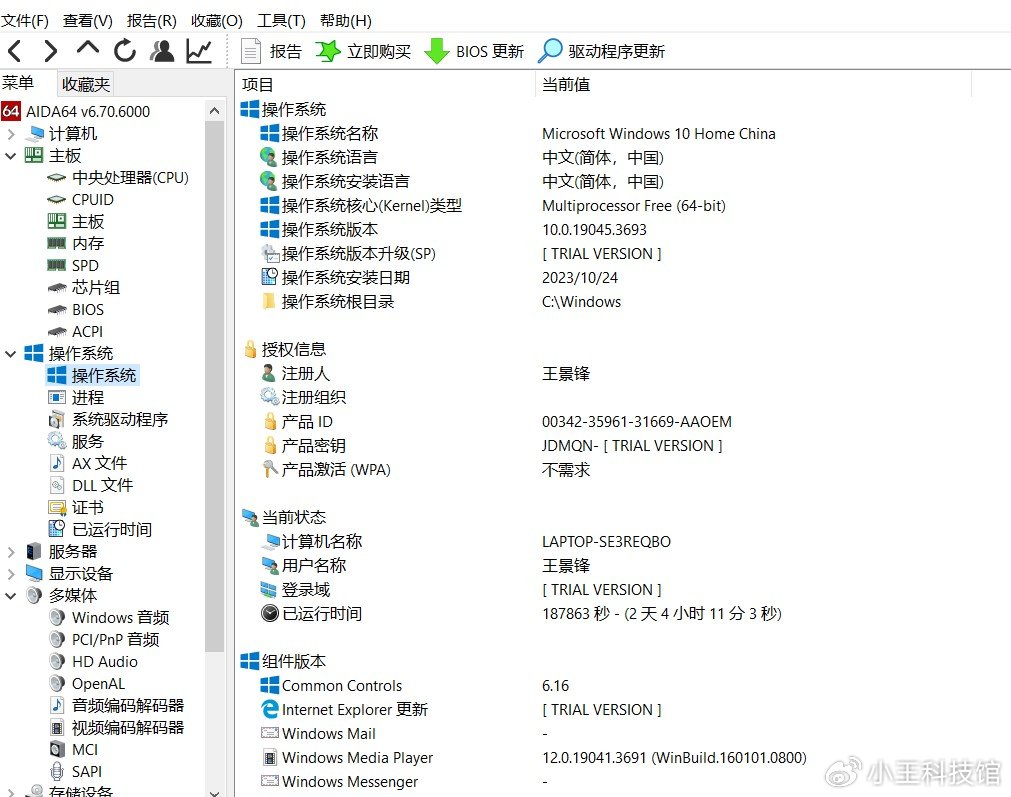The image size is (1011, 797).
Task: Switch to the 收藏夹 tab
Action: (86, 84)
